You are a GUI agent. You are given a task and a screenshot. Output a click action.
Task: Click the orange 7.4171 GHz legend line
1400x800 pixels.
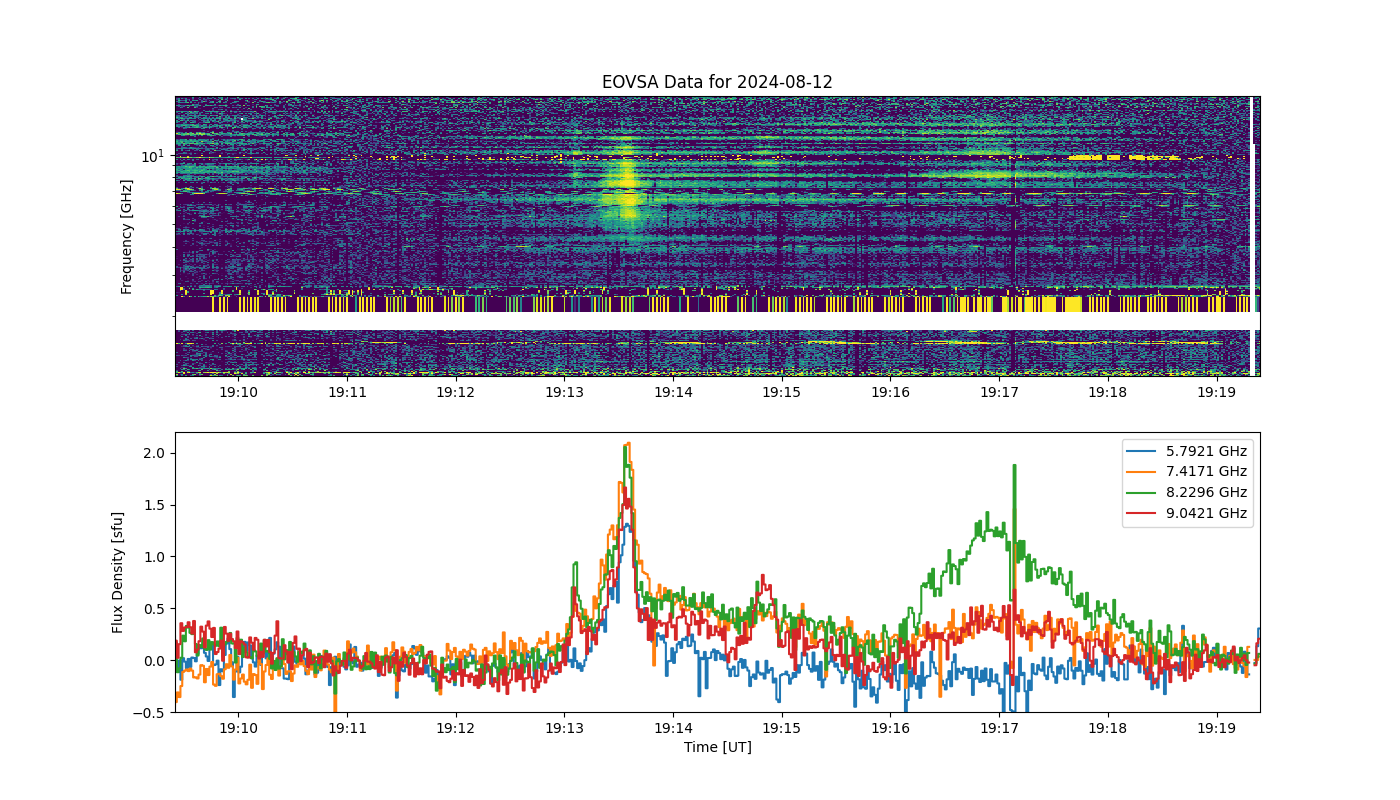[1142, 472]
